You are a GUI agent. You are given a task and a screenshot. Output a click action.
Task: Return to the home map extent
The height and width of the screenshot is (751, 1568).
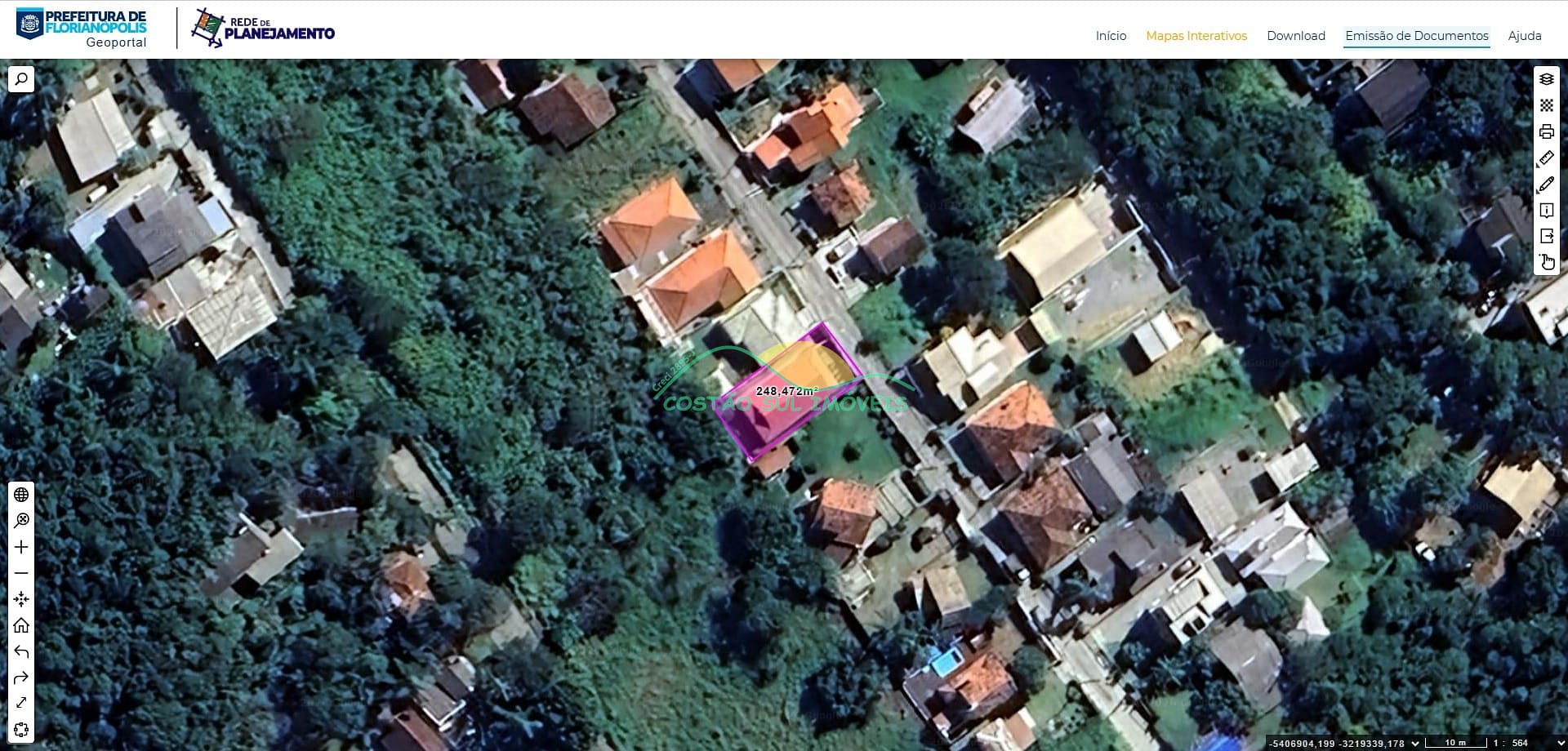[x=21, y=625]
